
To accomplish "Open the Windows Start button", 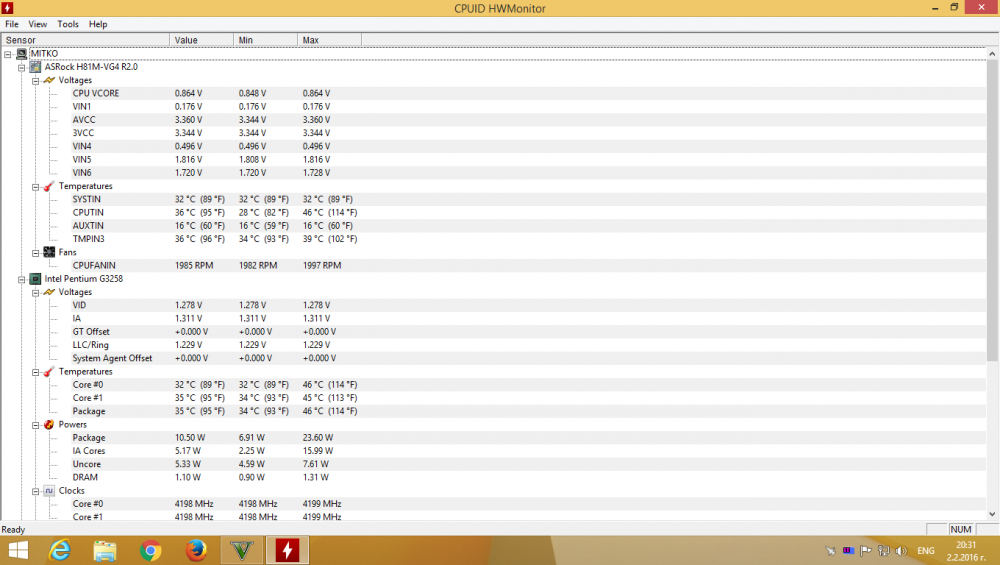I will [18, 550].
